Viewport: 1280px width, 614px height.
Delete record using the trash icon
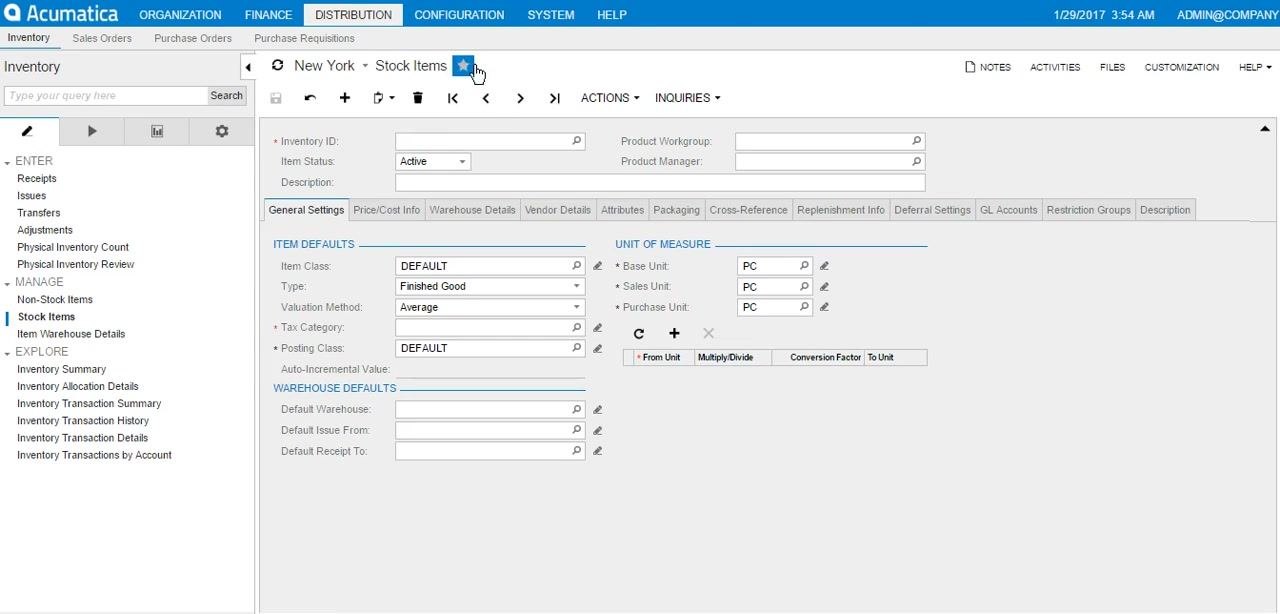pos(418,98)
